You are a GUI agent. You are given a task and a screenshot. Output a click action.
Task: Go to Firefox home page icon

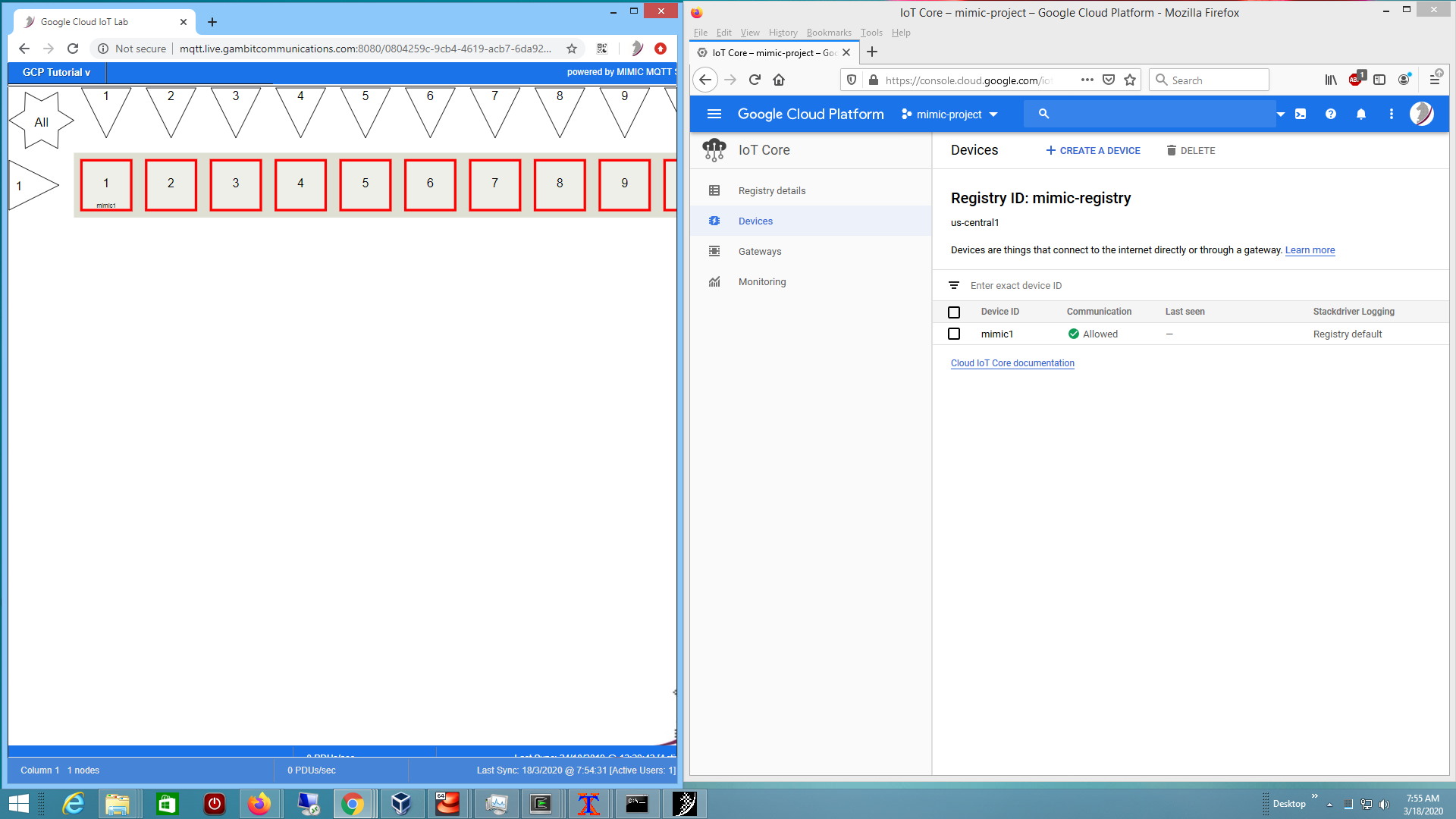(x=779, y=80)
